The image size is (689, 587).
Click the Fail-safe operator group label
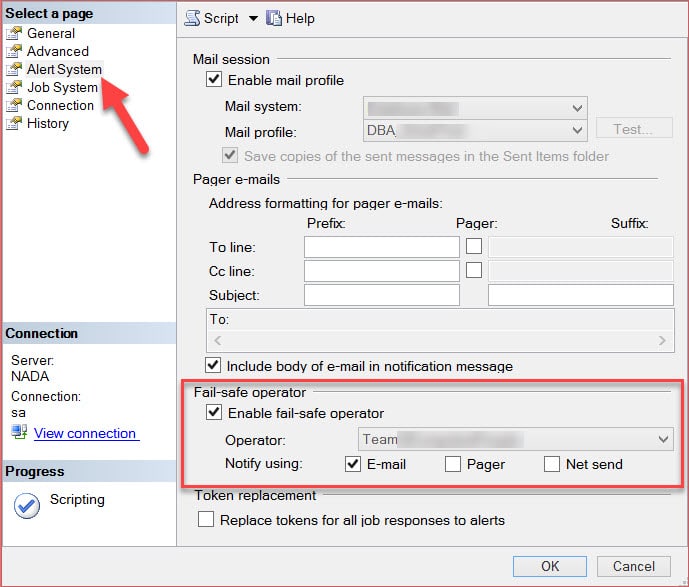250,392
